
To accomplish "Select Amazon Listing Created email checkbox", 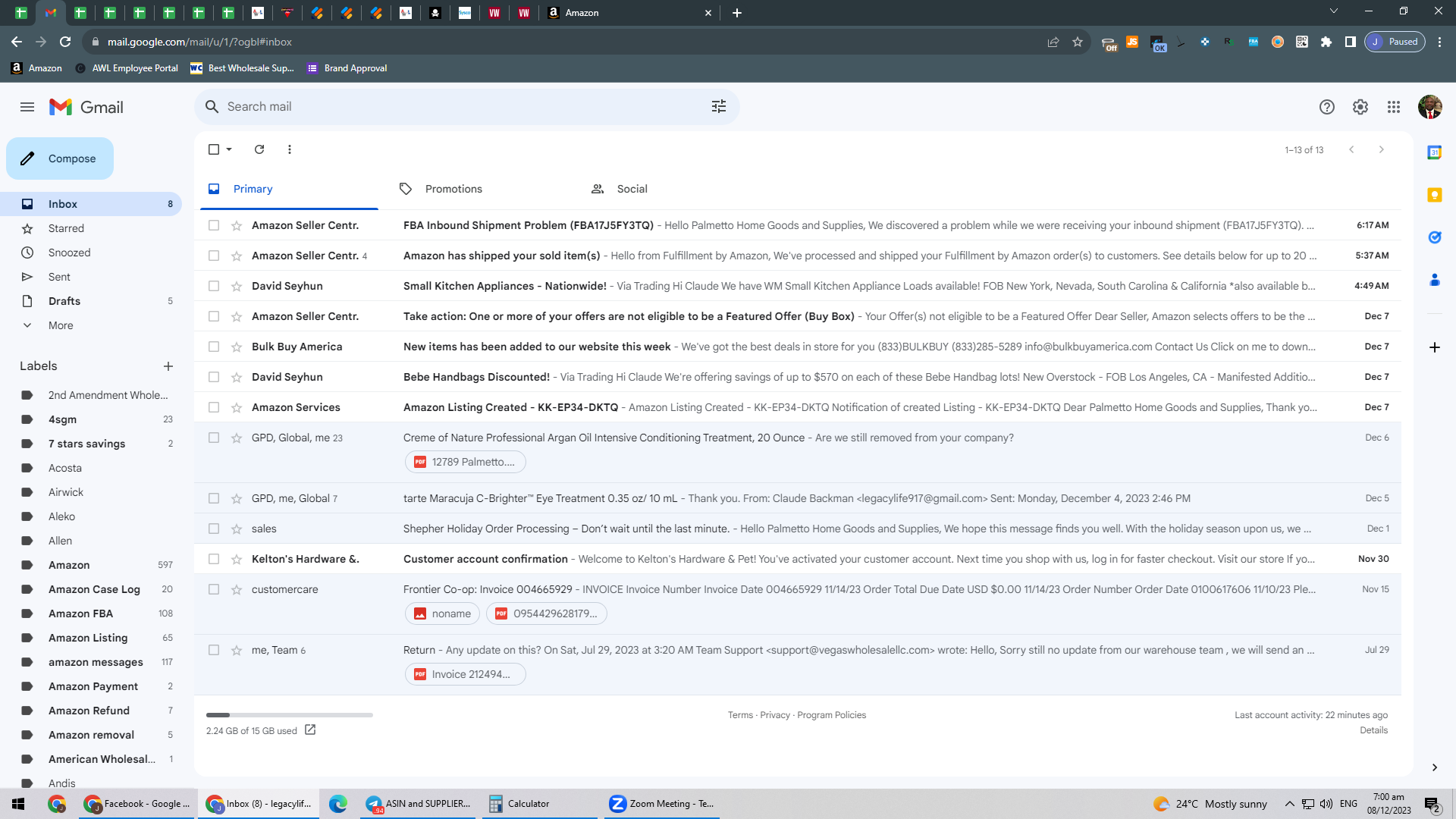I will pos(214,407).
